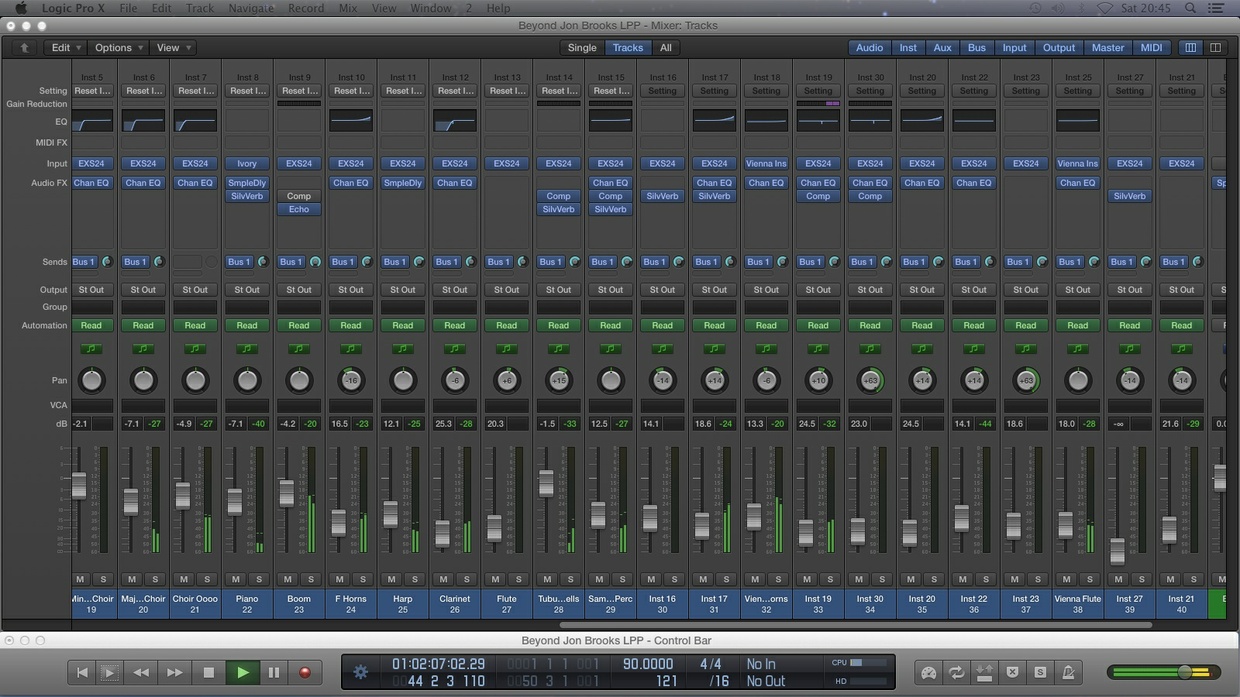Toggle Cycle mode icon in control bar
Image resolution: width=1240 pixels, height=697 pixels.
(956, 673)
